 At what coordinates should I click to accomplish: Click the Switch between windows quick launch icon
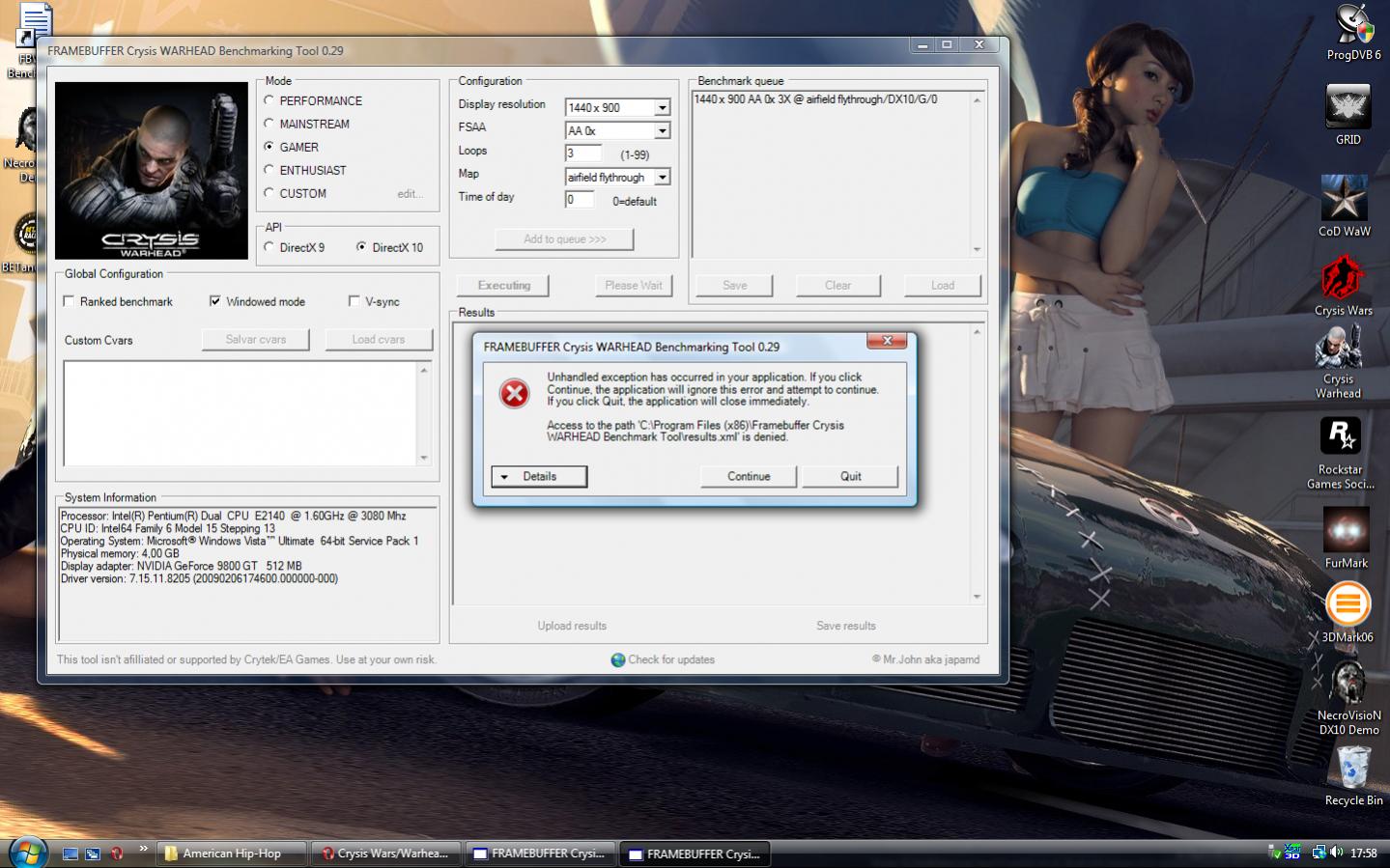94,854
